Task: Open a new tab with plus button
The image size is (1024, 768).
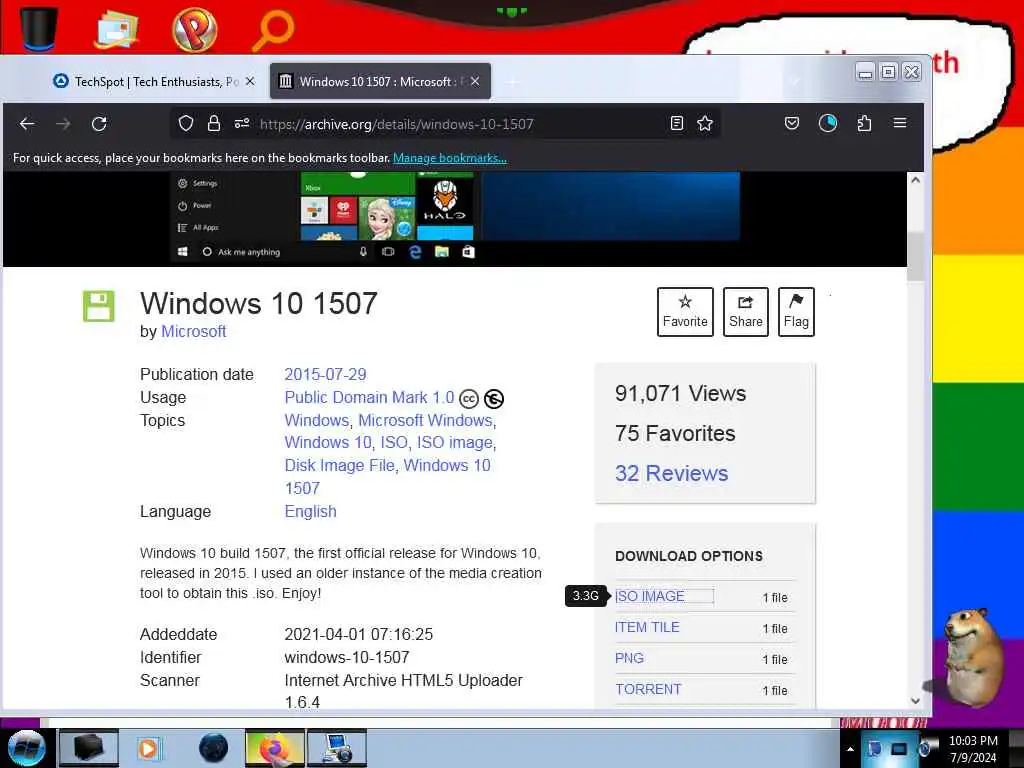Action: (513, 82)
